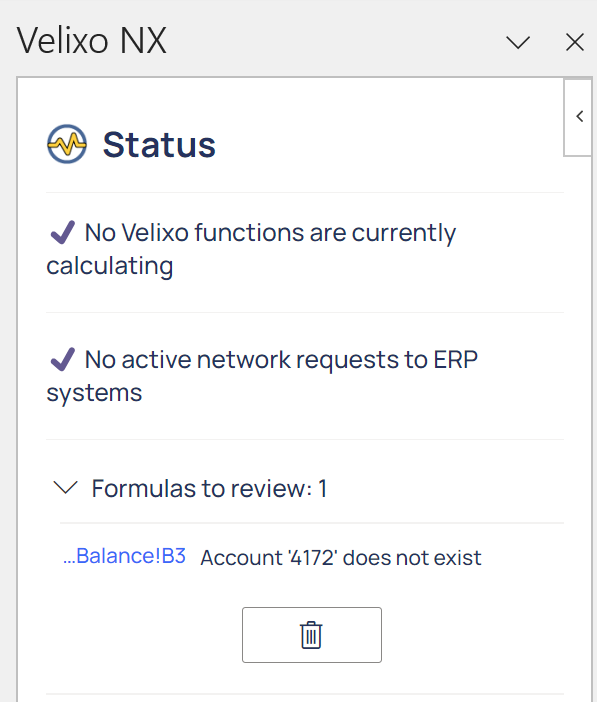
Task: Click the trash can icon
Action: 311,635
